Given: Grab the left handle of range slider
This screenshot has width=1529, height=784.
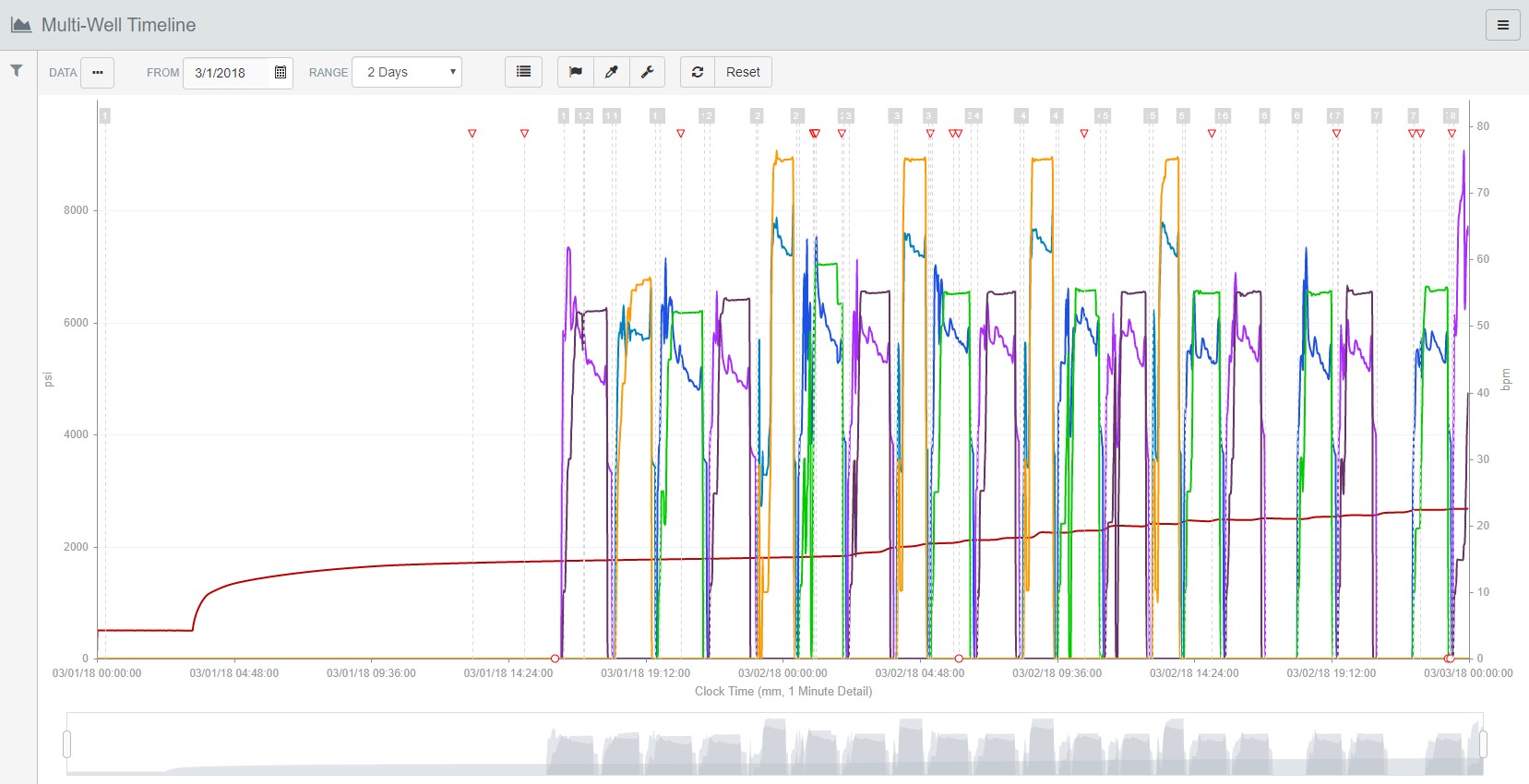Looking at the screenshot, I should pyautogui.click(x=67, y=743).
